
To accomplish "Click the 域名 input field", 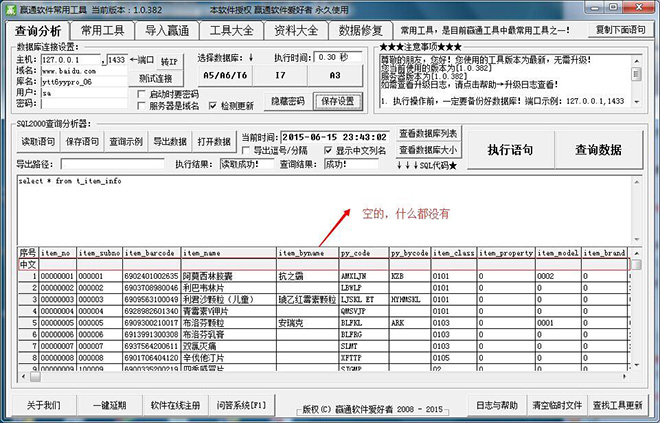I will [84, 71].
